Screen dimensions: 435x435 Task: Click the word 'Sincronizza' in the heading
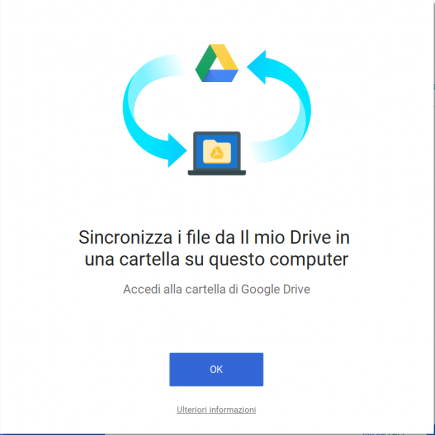pyautogui.click(x=125, y=238)
